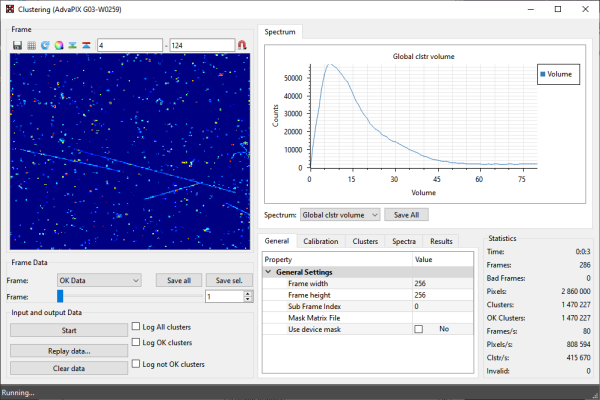Click the green under-range warning icon
This screenshot has width=600, height=400.
point(73,45)
